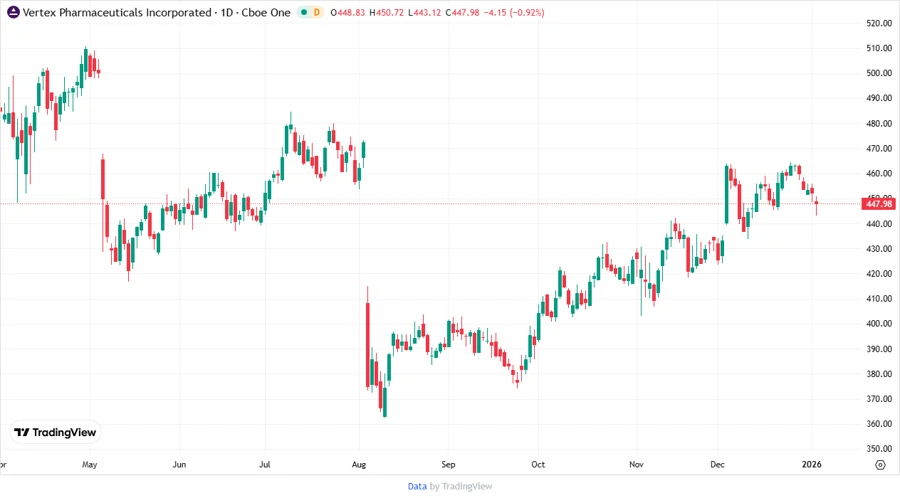The image size is (900, 498).
Task: Click the Sep label on time axis
Action: tap(448, 464)
